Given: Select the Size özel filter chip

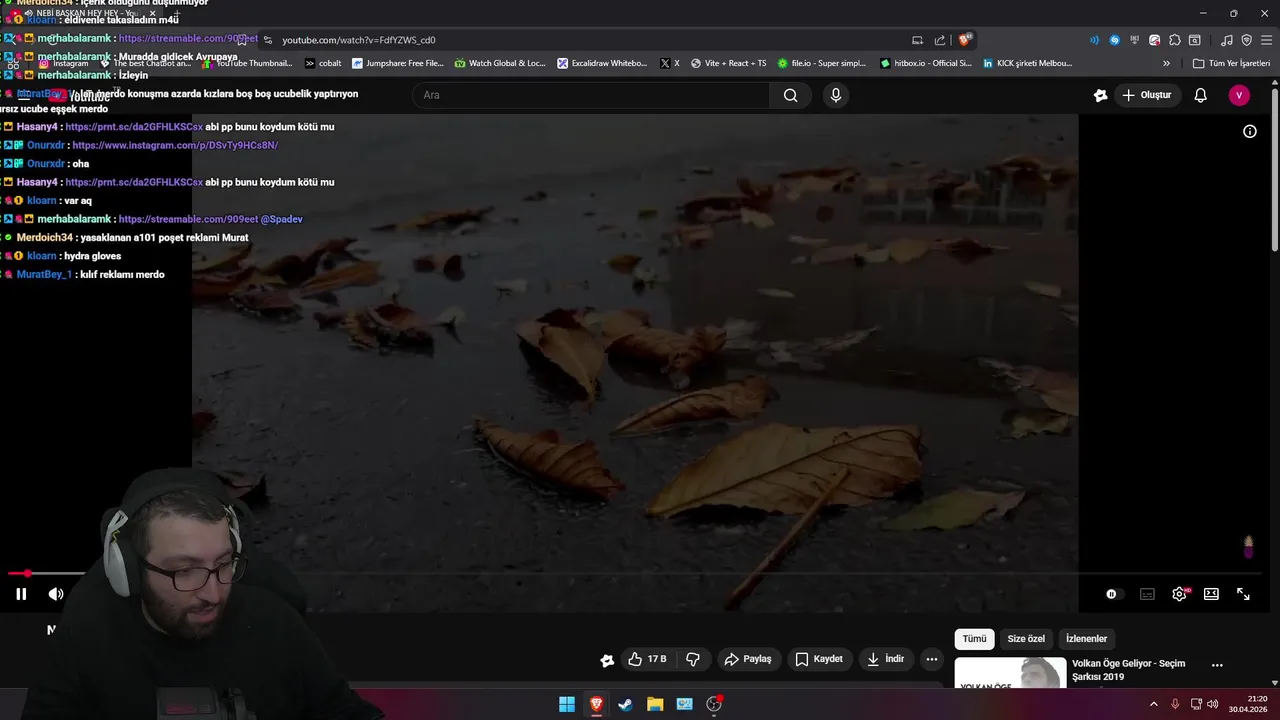Looking at the screenshot, I should 1026,639.
